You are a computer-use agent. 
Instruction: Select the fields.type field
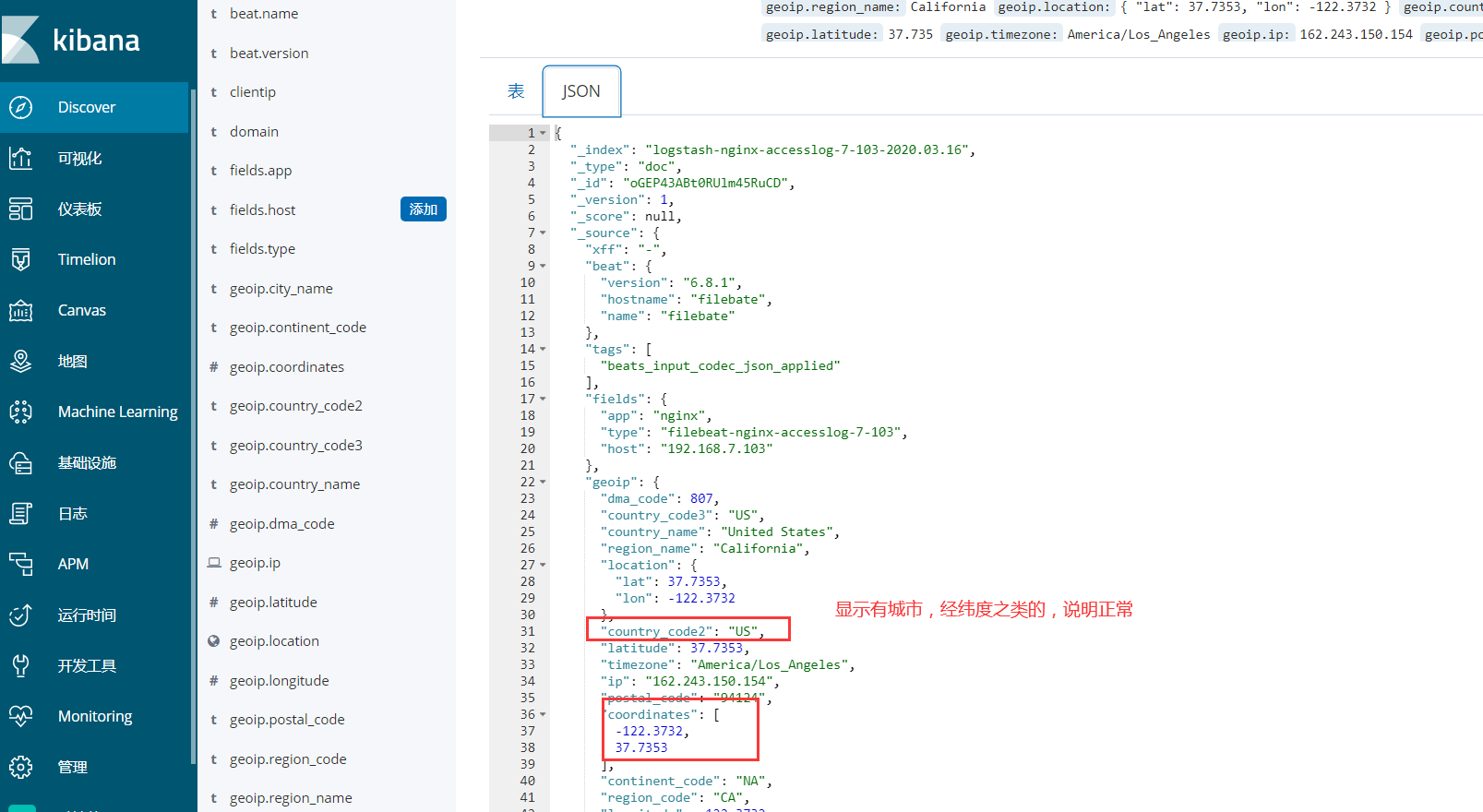pos(263,249)
